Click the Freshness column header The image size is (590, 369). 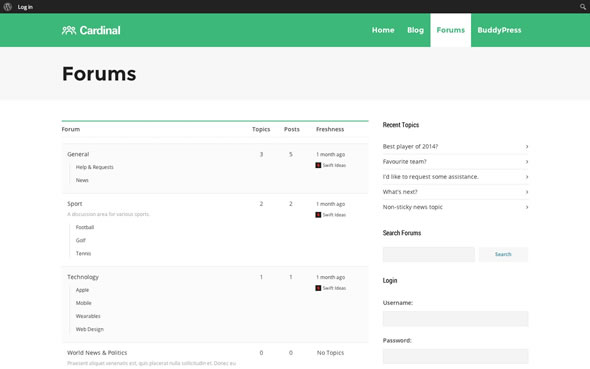coord(330,129)
